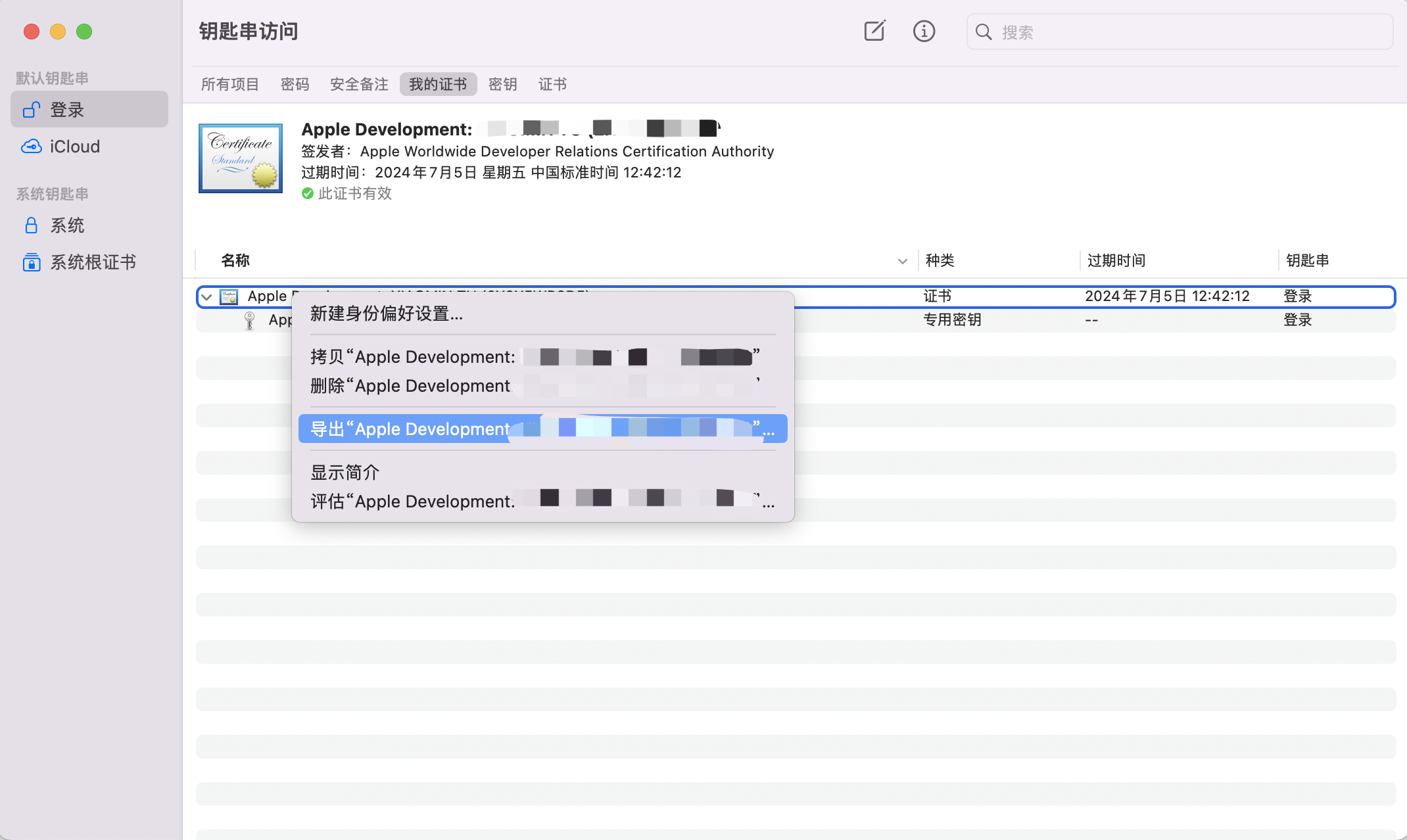Click the 此证书有效 status text
The width and height of the screenshot is (1407, 840).
pyautogui.click(x=355, y=193)
